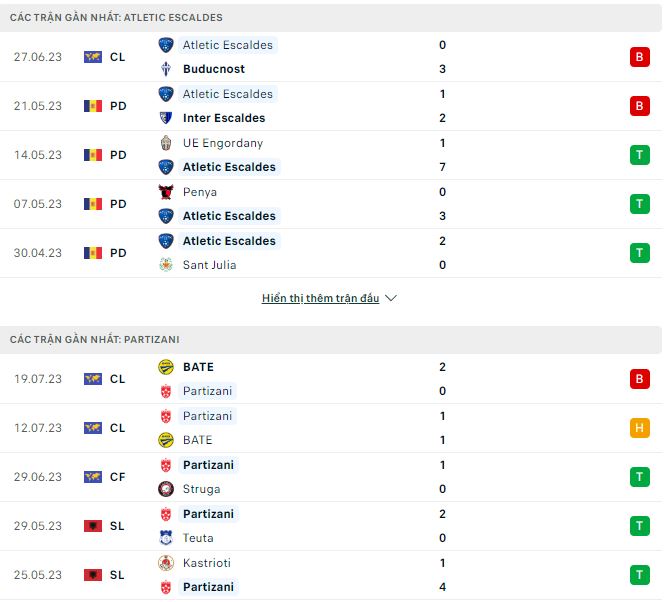Click the Buducnost team crest icon
667x602 pixels.
tap(166, 69)
